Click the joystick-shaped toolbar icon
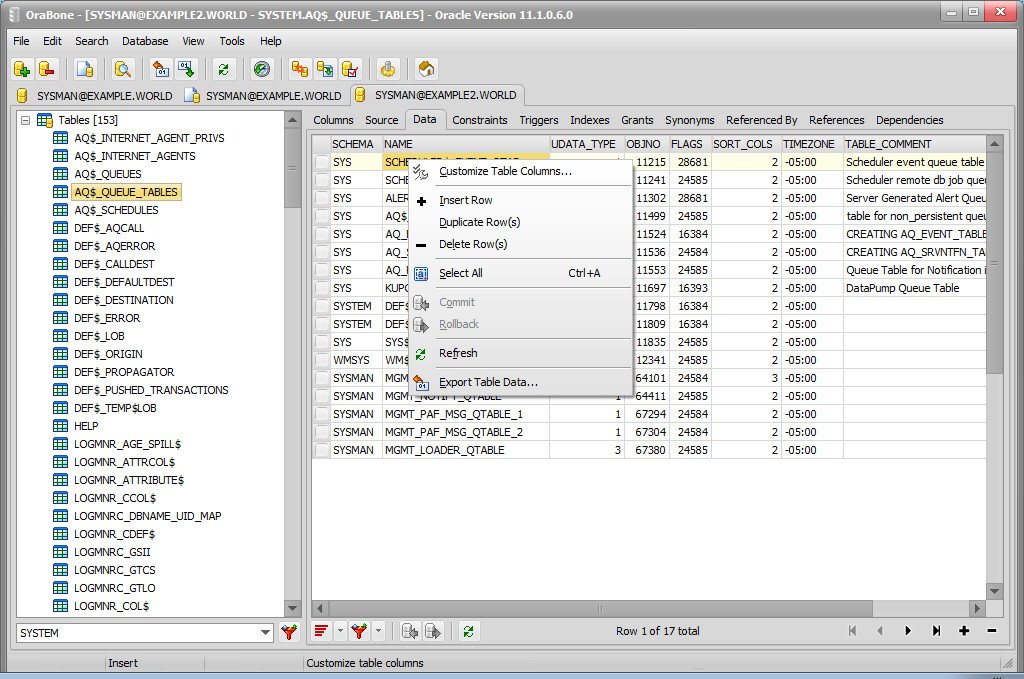 pos(388,69)
